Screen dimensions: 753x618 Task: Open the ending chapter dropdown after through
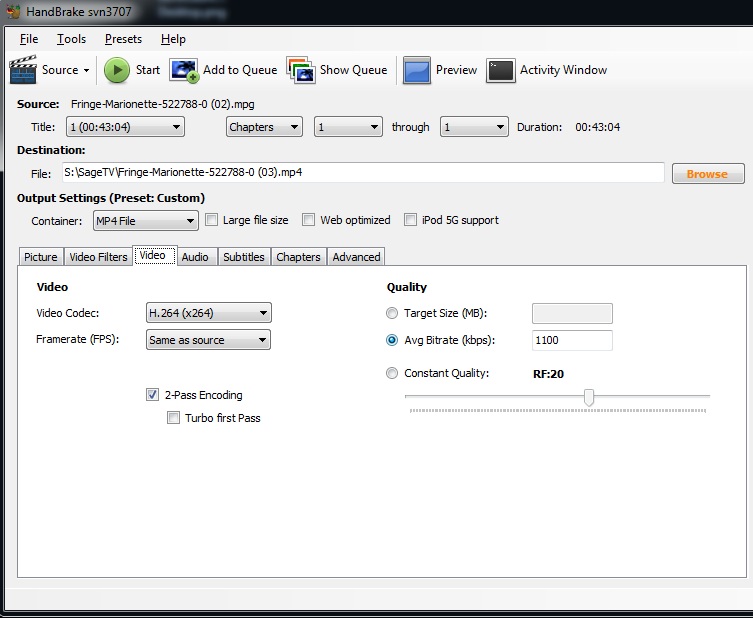(x=474, y=127)
